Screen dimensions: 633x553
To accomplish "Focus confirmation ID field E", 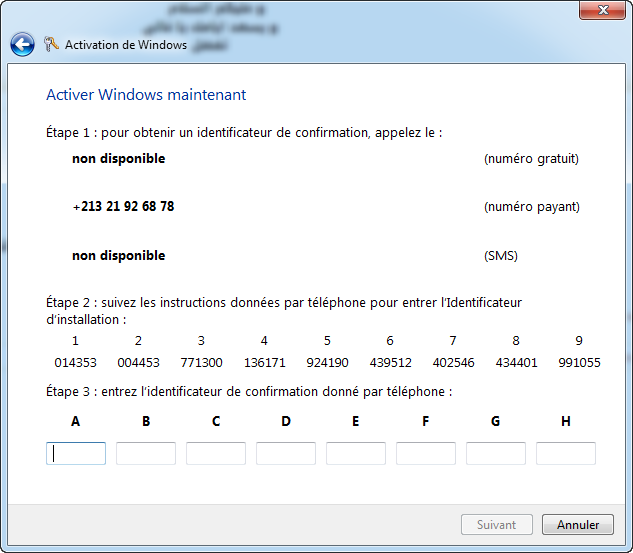I will (356, 453).
